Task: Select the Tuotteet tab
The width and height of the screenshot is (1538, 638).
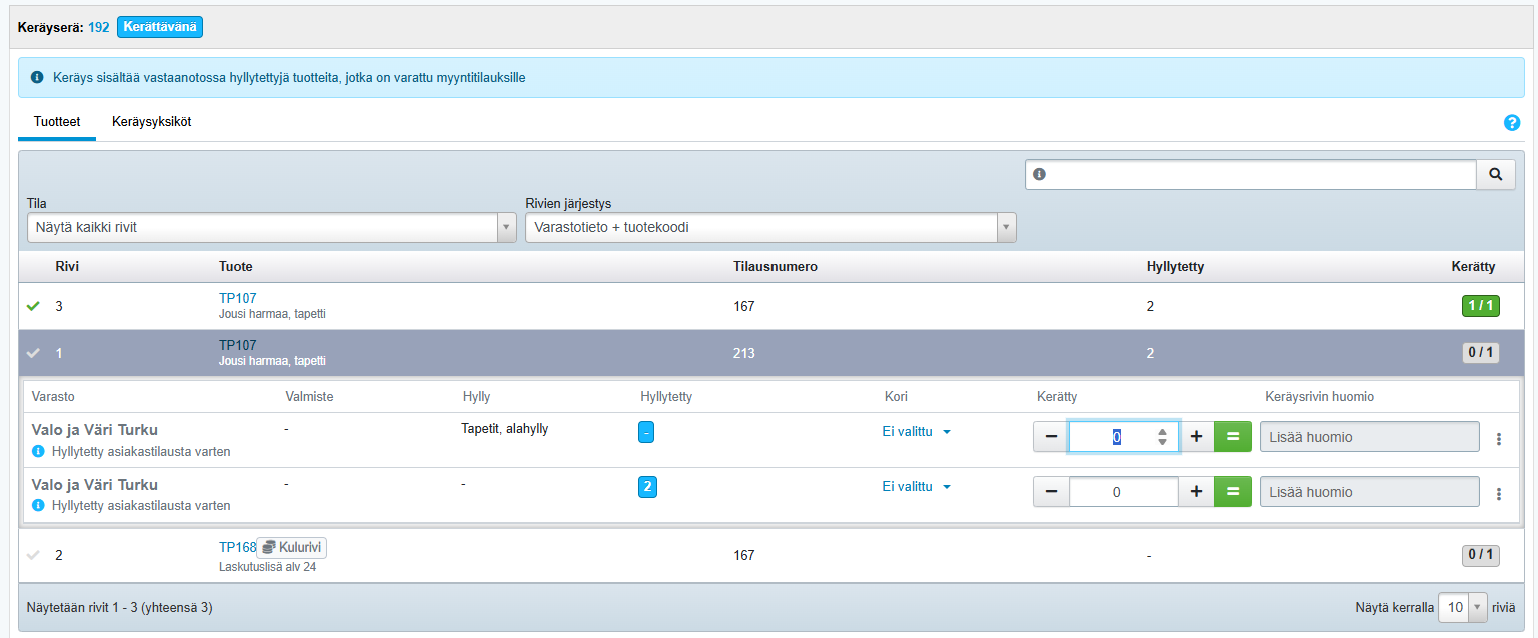Action: click(x=57, y=122)
